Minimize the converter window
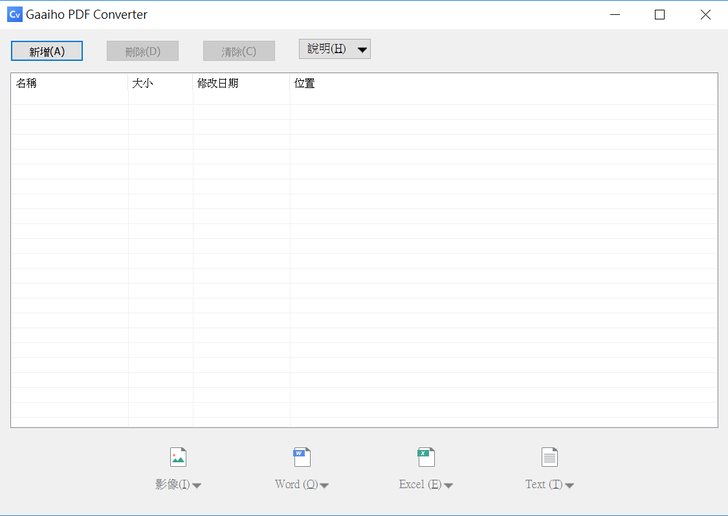 pos(613,14)
